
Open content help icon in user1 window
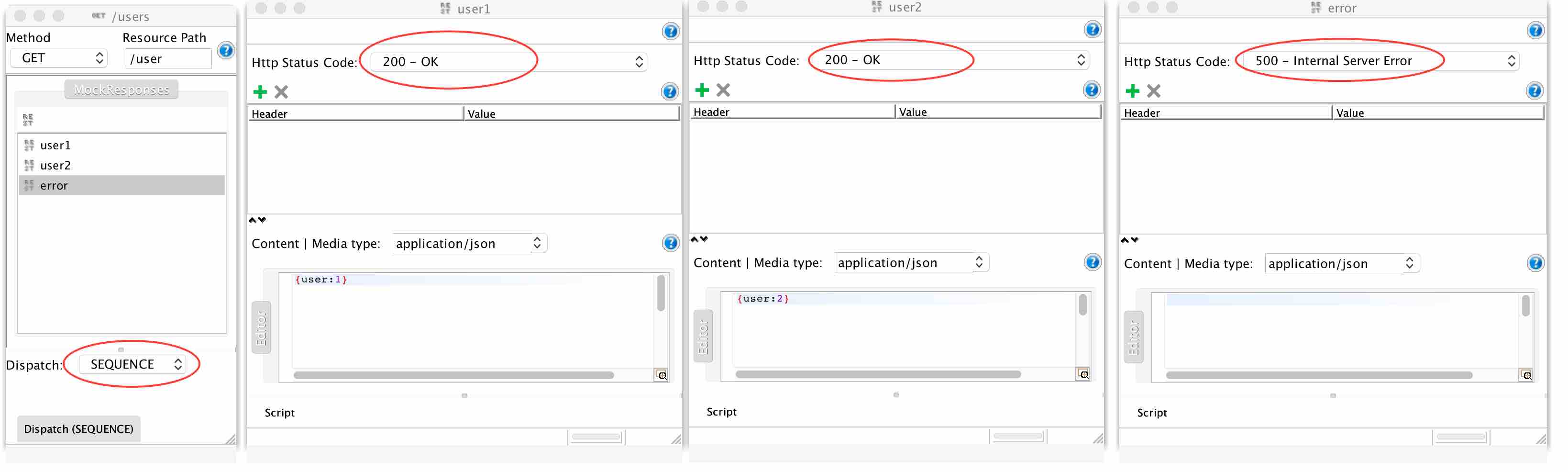pos(670,243)
